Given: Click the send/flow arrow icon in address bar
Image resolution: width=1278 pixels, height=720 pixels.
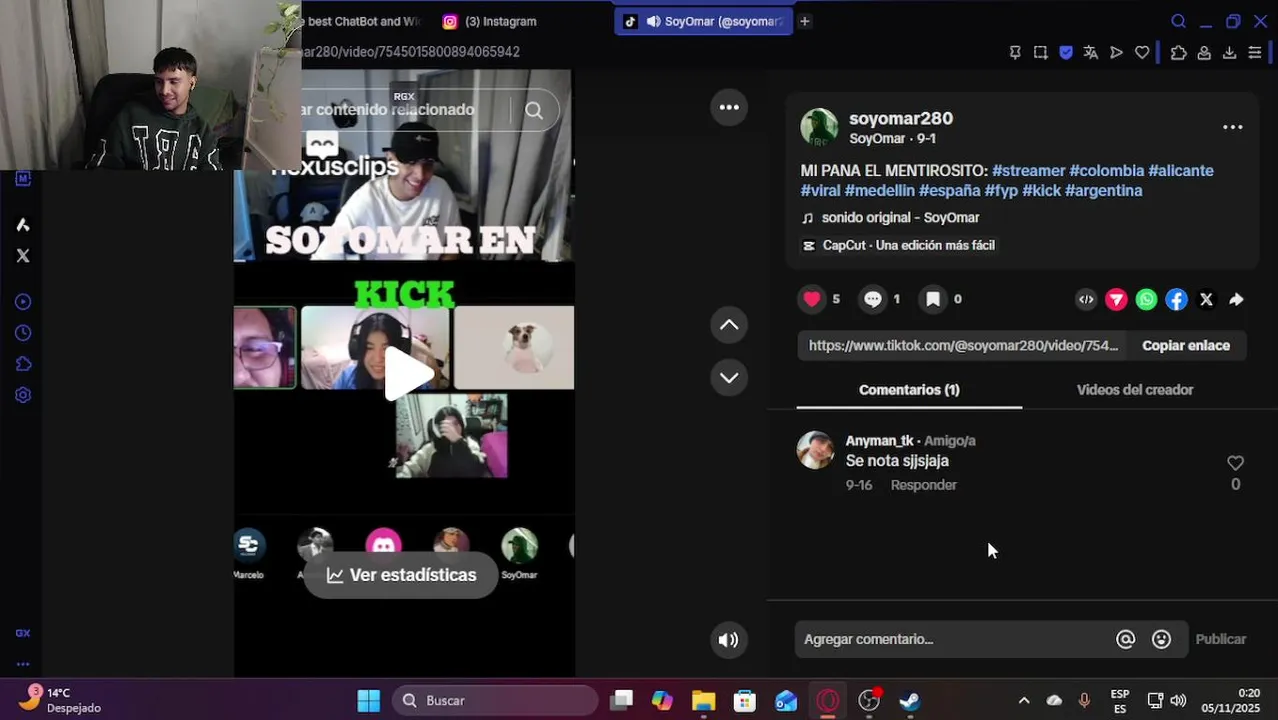Looking at the screenshot, I should point(1116,53).
